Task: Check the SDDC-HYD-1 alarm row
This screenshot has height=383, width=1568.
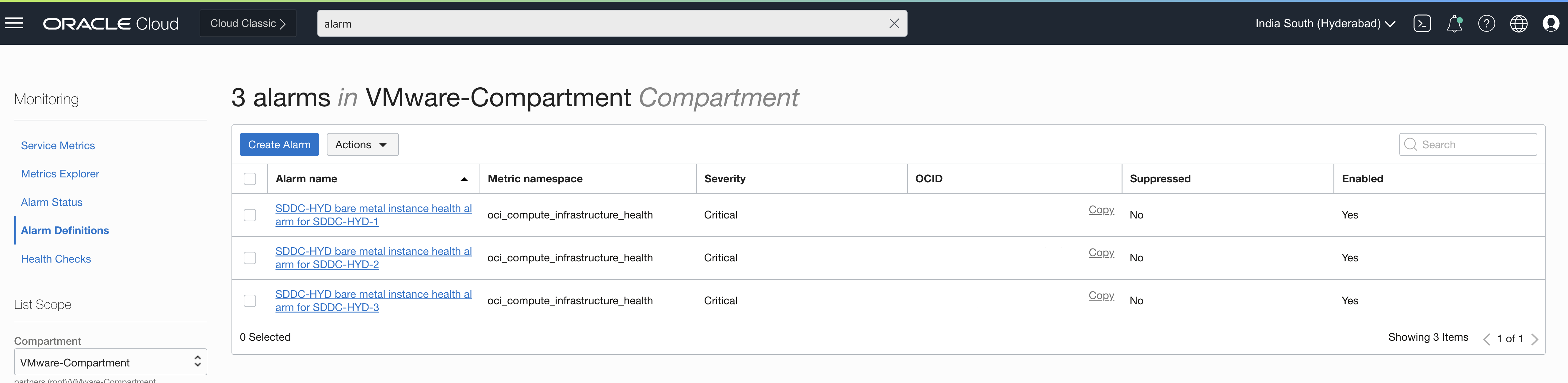Action: click(250, 215)
